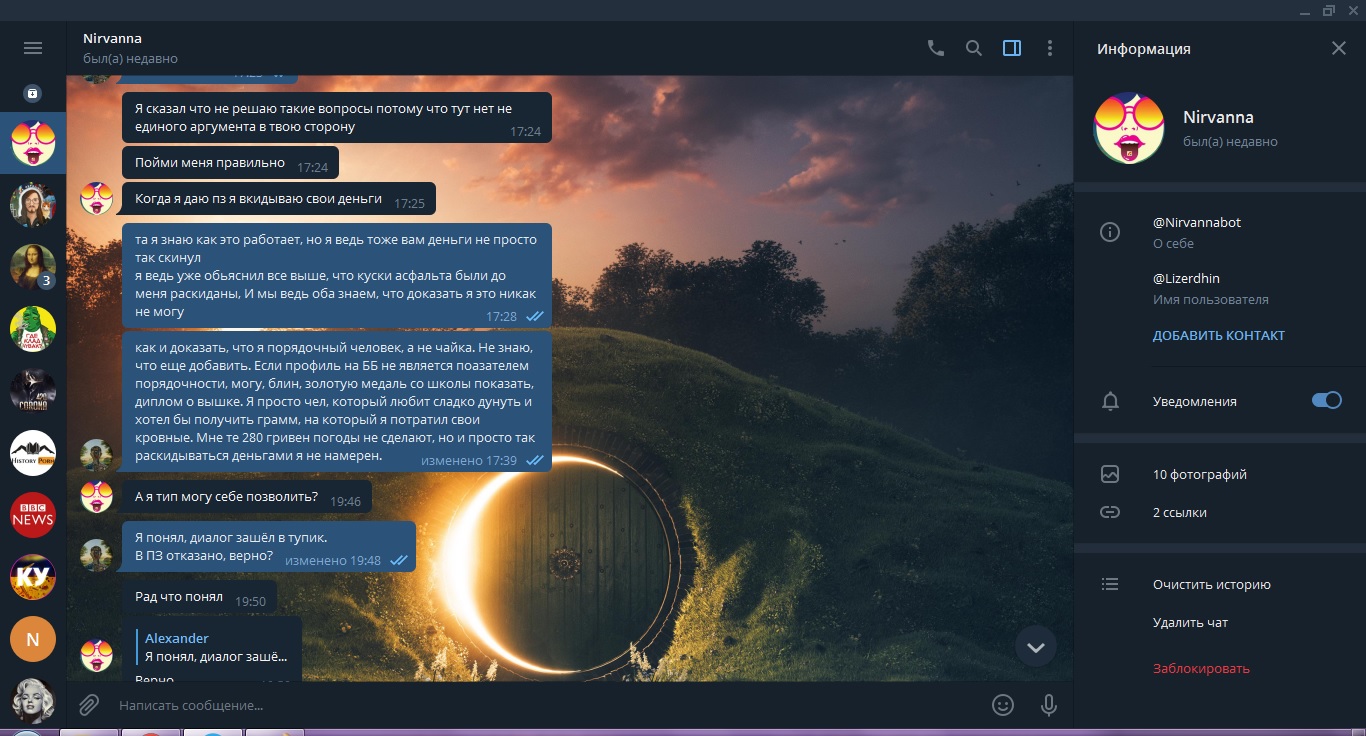Open the three-dot chat options menu

[x=1050, y=48]
